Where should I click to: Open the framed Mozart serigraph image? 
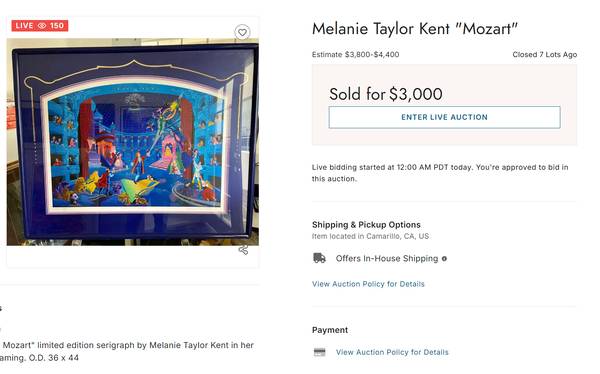(x=133, y=142)
